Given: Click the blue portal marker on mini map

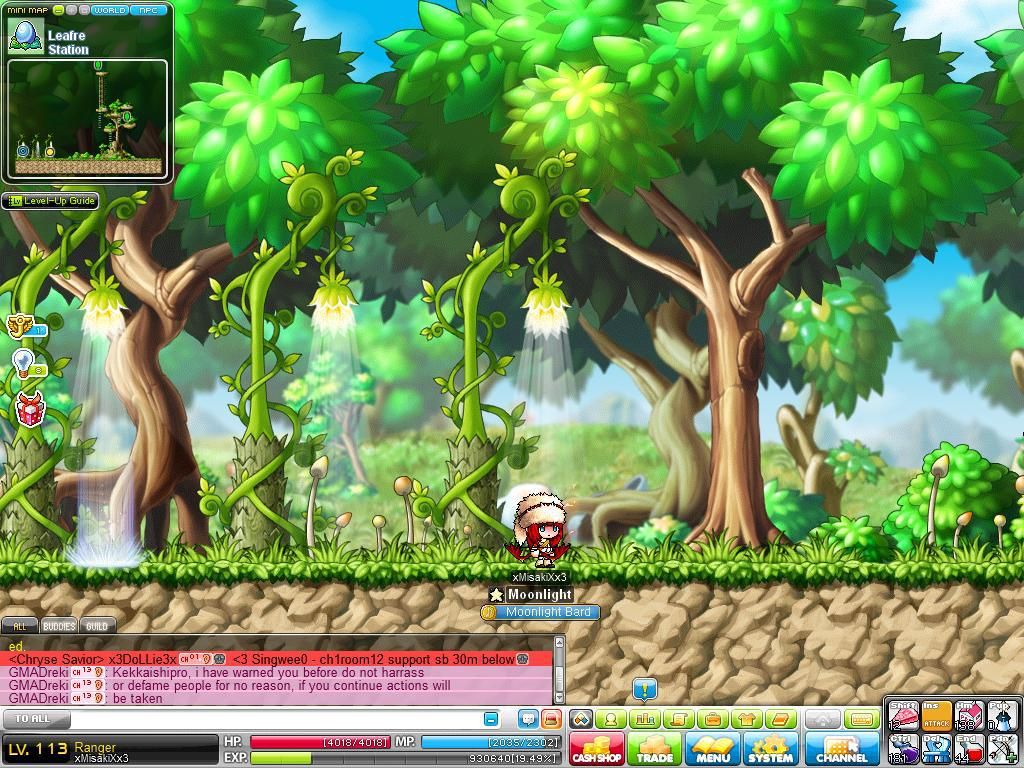Looking at the screenshot, I should (24, 152).
